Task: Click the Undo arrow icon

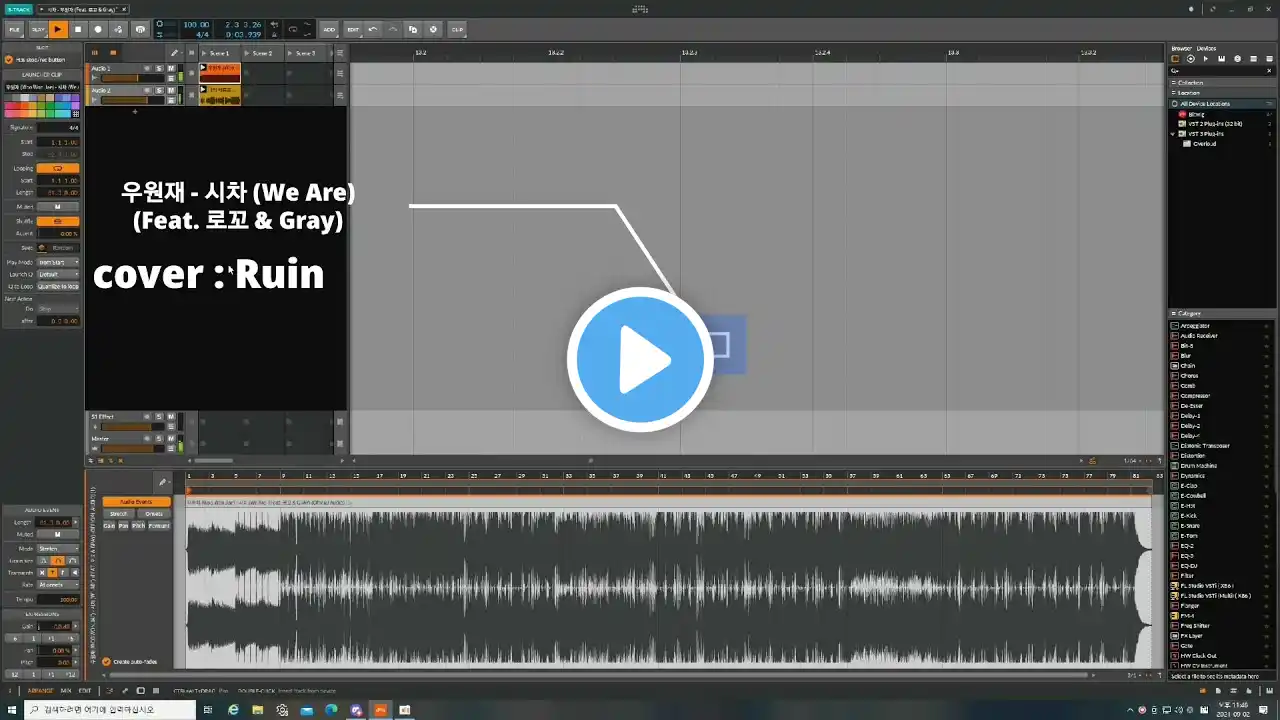Action: tap(373, 29)
